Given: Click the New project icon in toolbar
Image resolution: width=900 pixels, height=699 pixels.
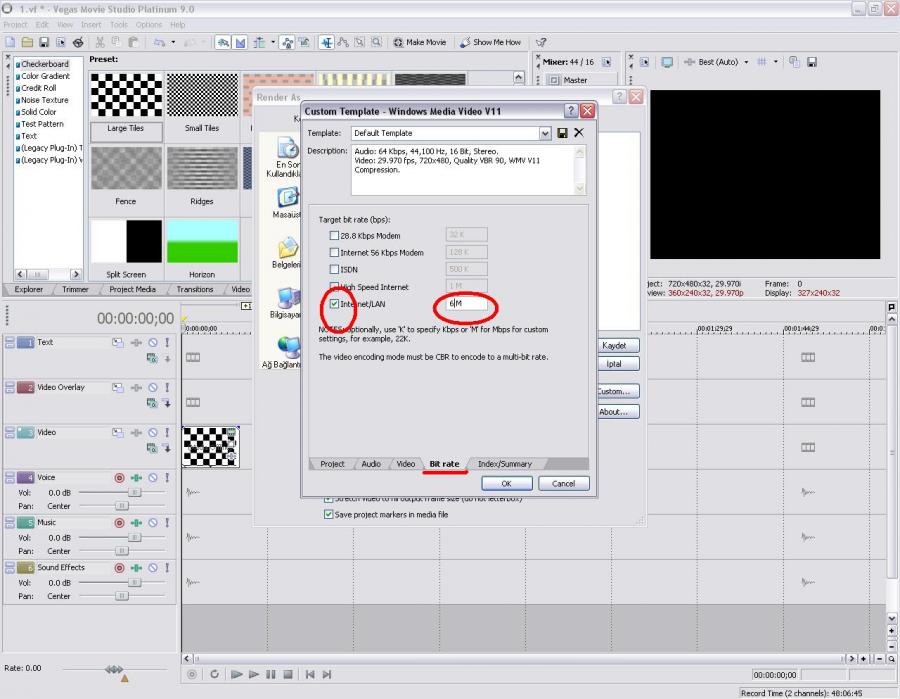Looking at the screenshot, I should [x=10, y=42].
